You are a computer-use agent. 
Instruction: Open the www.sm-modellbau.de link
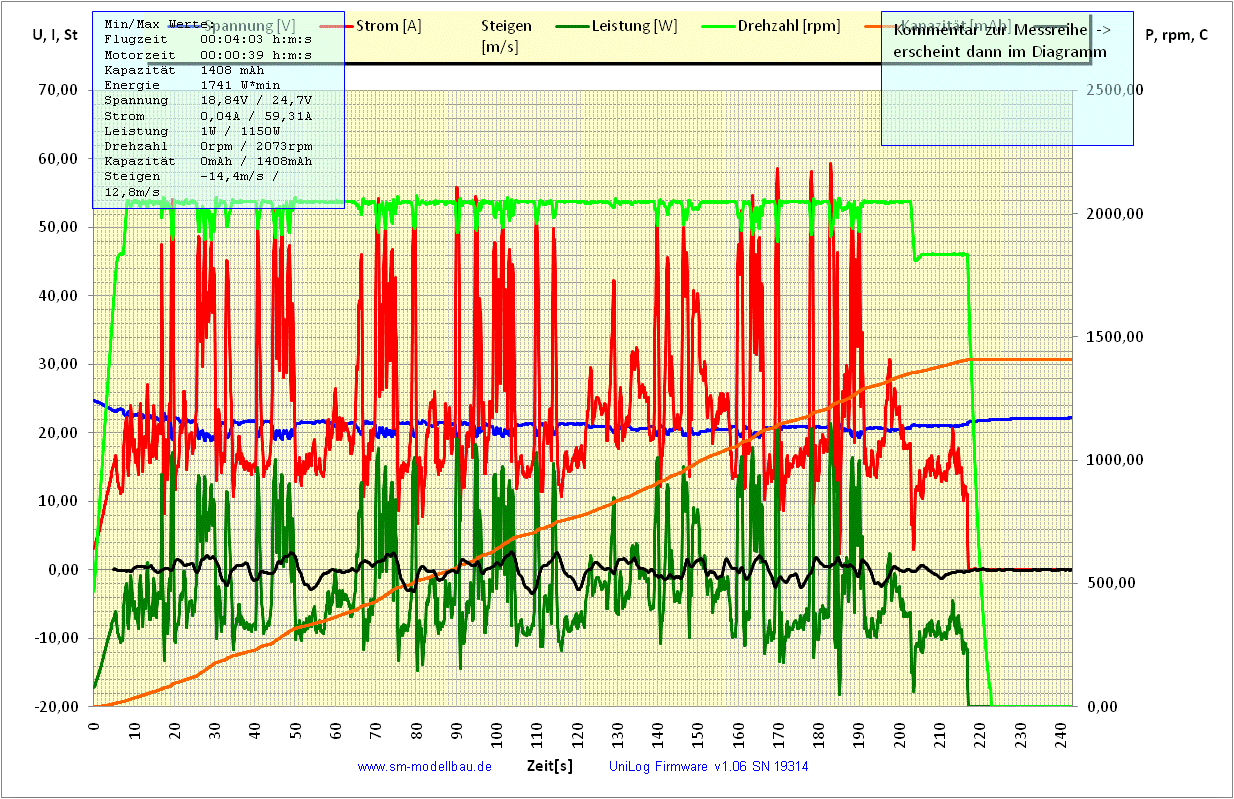click(424, 767)
